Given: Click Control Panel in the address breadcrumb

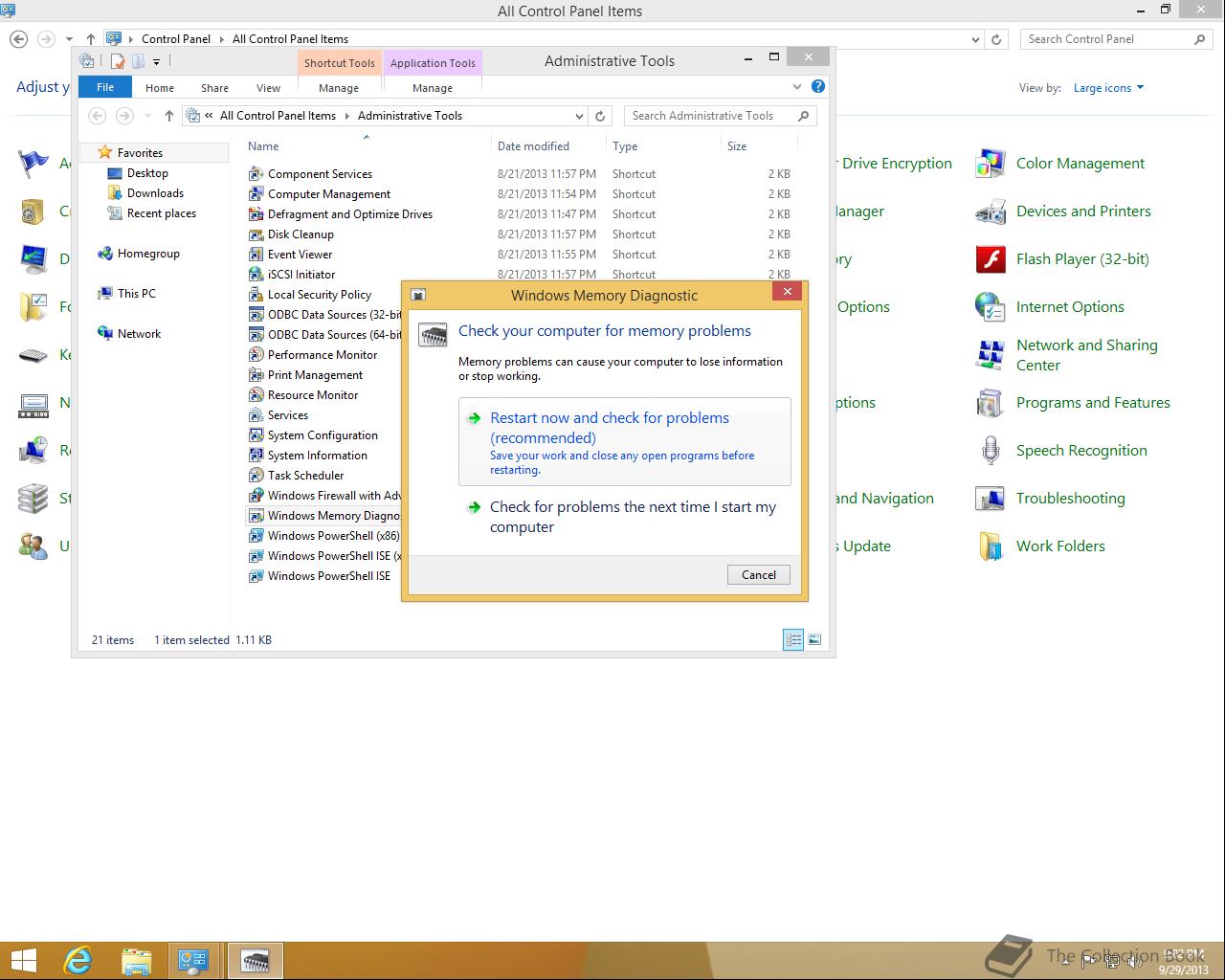Looking at the screenshot, I should [176, 39].
